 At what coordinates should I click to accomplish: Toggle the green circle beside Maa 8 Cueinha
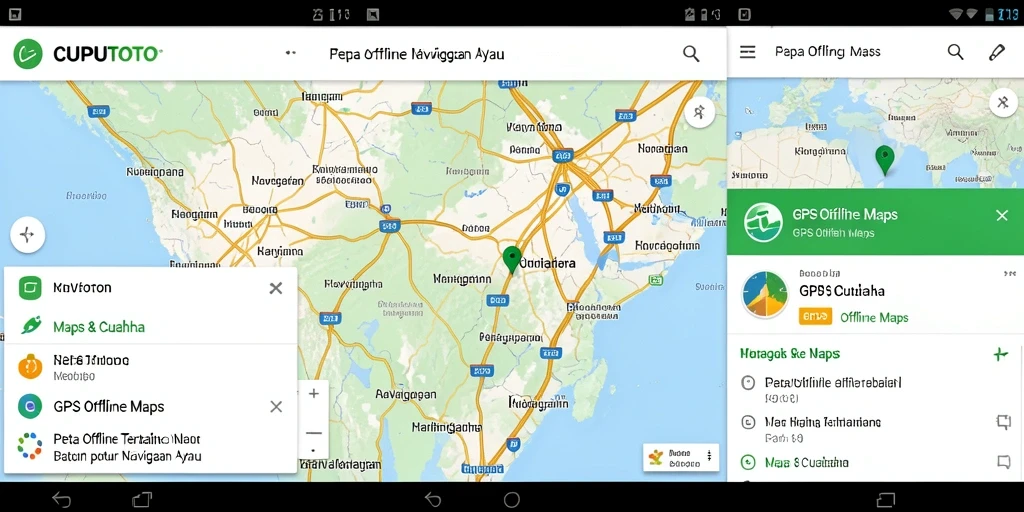[x=748, y=462]
